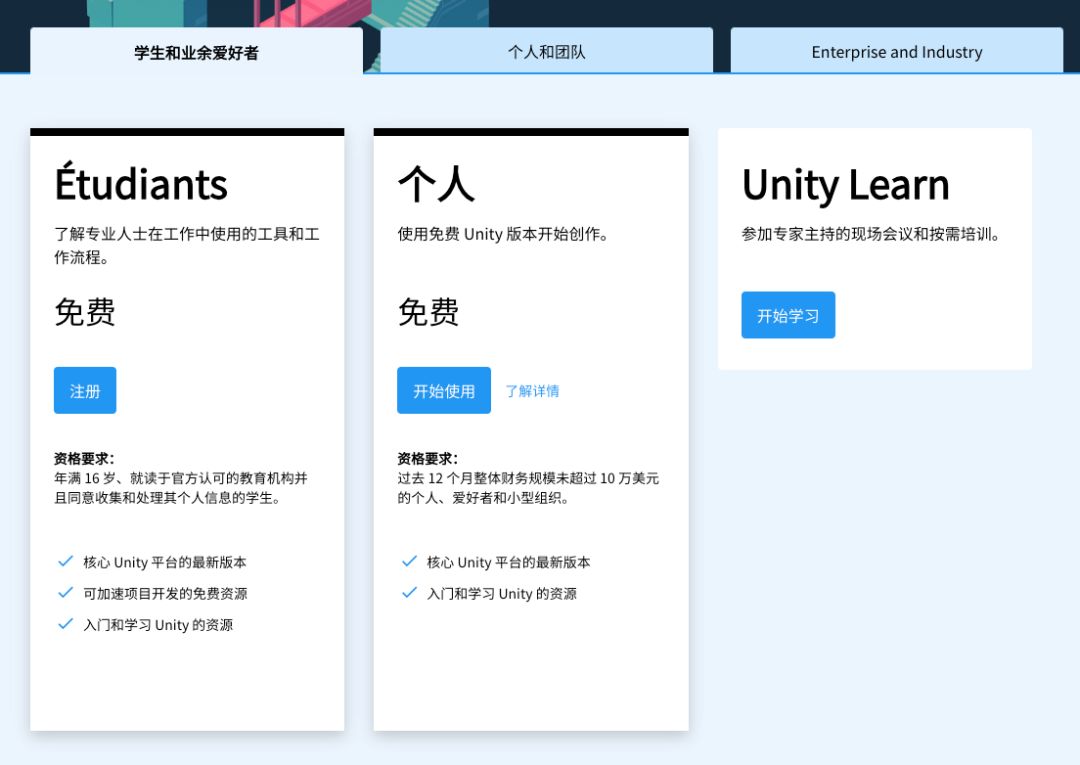Click the 个人 card heading
The width and height of the screenshot is (1080, 765).
point(436,184)
